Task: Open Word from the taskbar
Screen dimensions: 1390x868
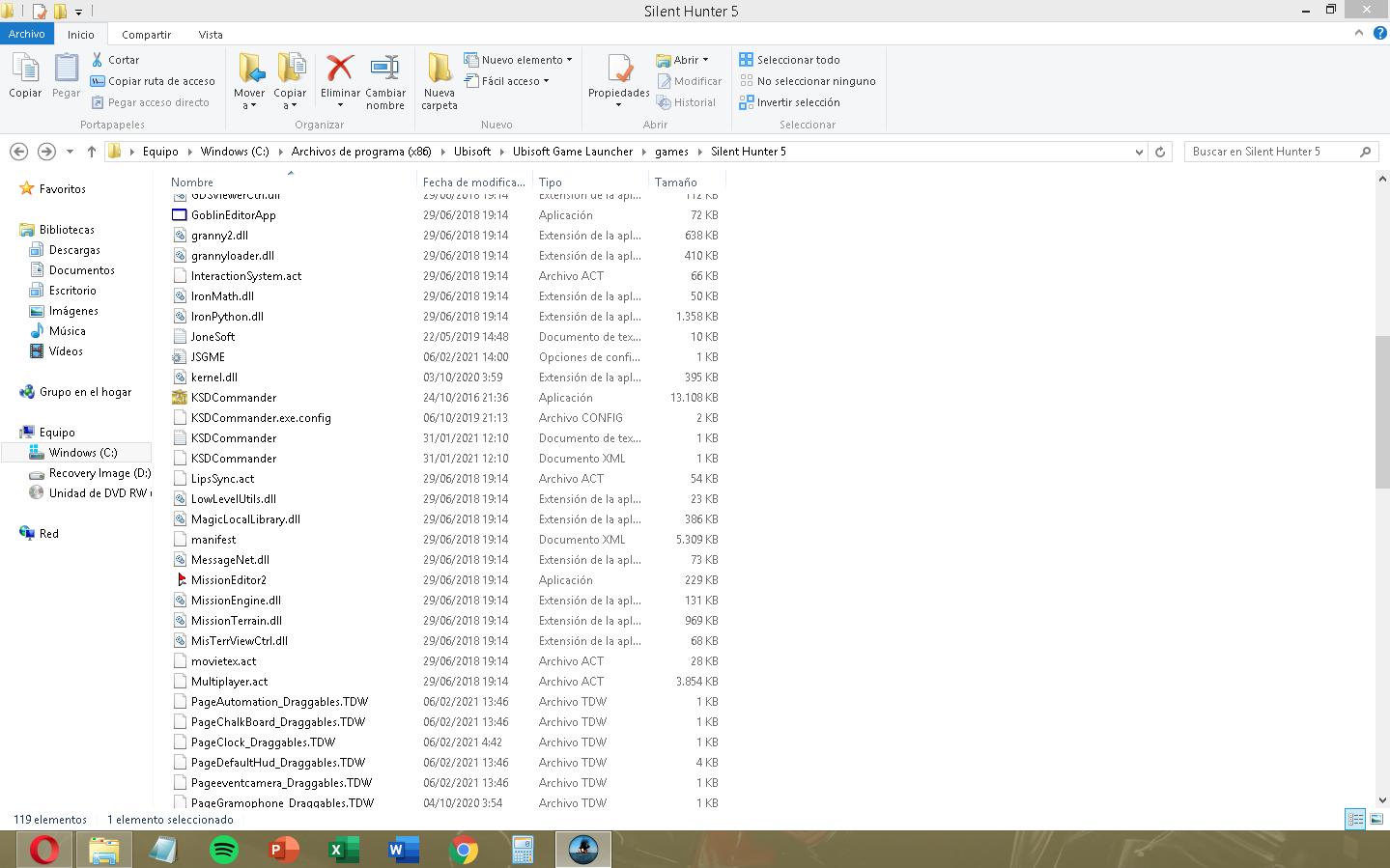Action: coord(404,850)
